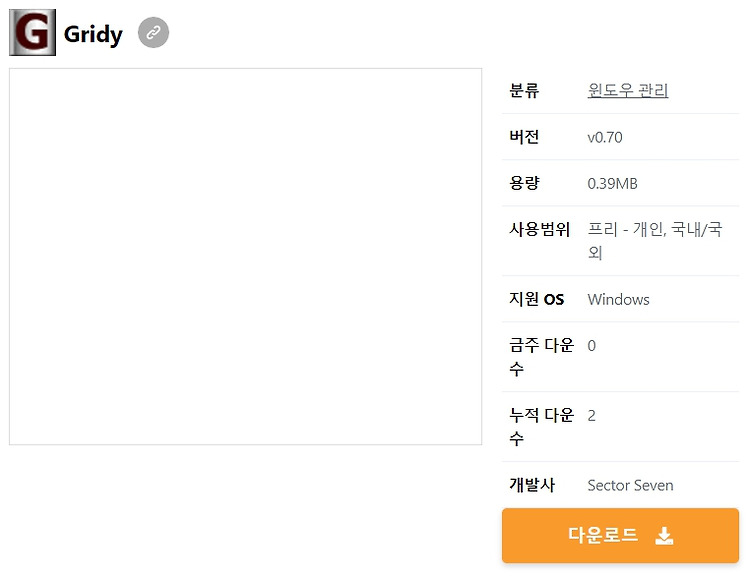Click the 사용범위 row label

(x=540, y=230)
